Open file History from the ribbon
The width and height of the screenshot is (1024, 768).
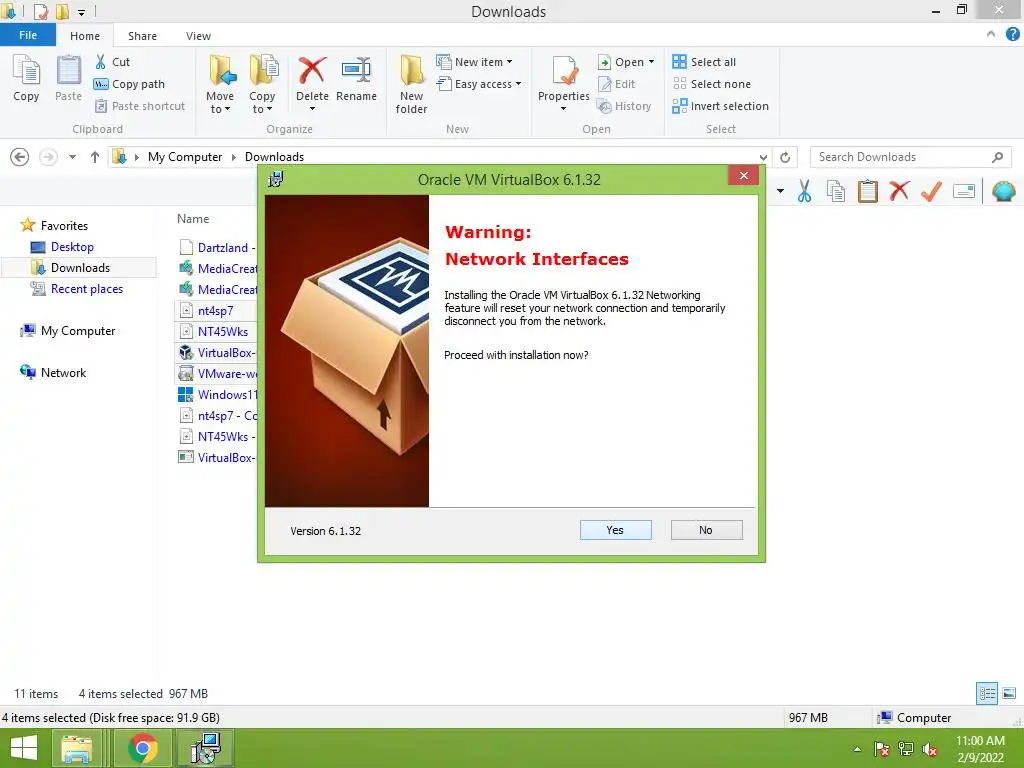click(x=624, y=106)
